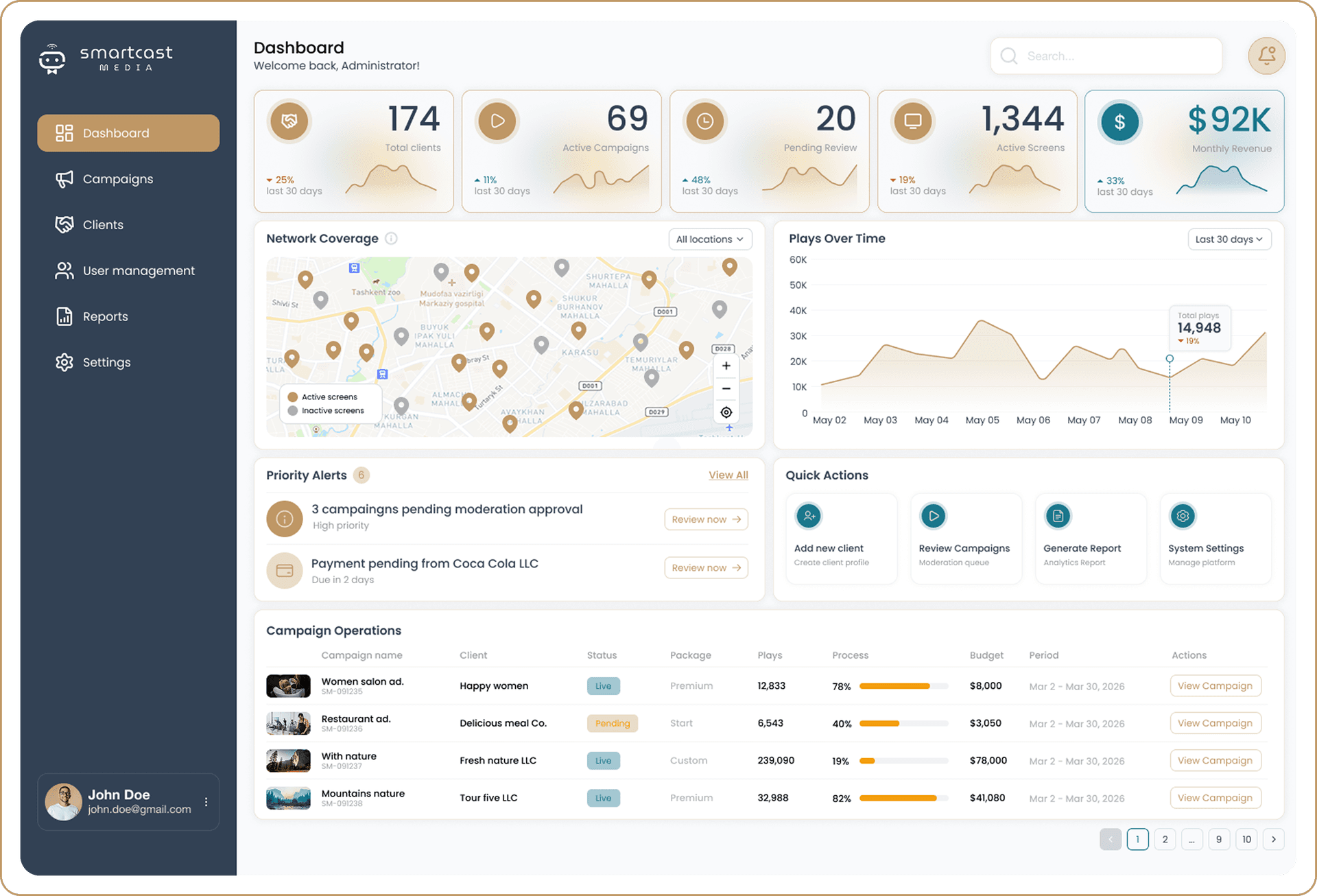Screen dimensions: 1317x896
Task: Open the All locations dropdown
Action: [710, 239]
